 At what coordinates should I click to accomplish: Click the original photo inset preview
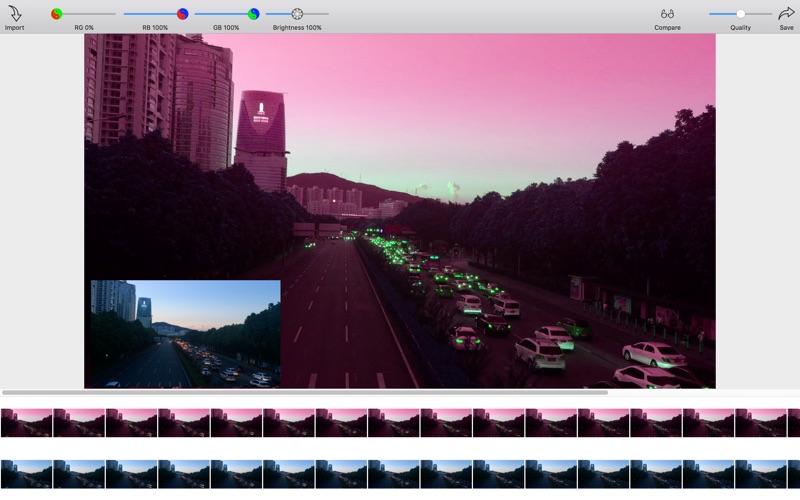[x=185, y=333]
